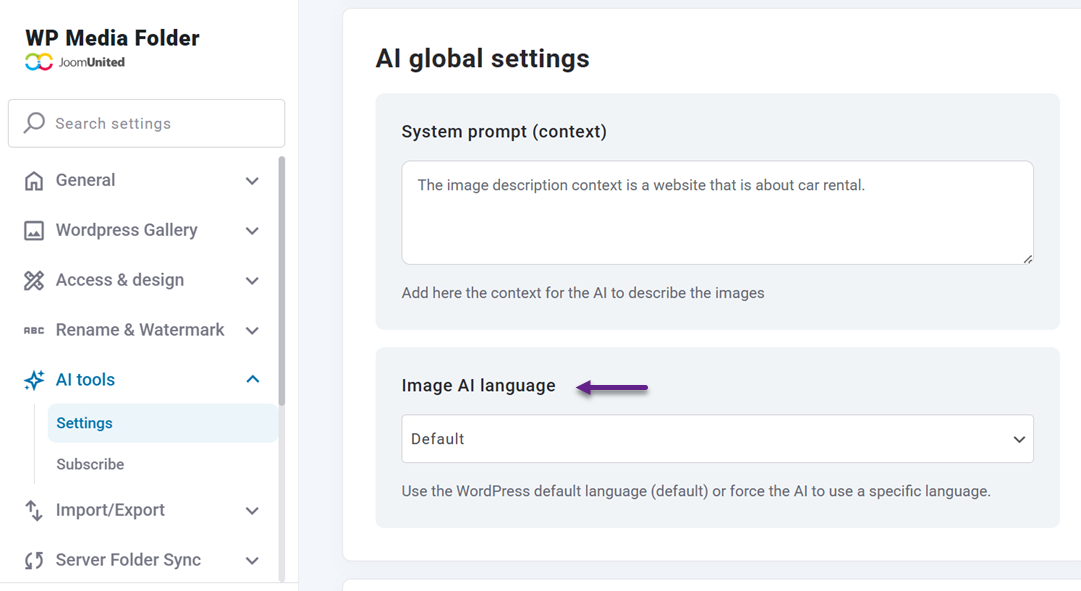The width and height of the screenshot is (1081, 591).
Task: Select the AI tools sparkle icon
Action: pyautogui.click(x=33, y=380)
